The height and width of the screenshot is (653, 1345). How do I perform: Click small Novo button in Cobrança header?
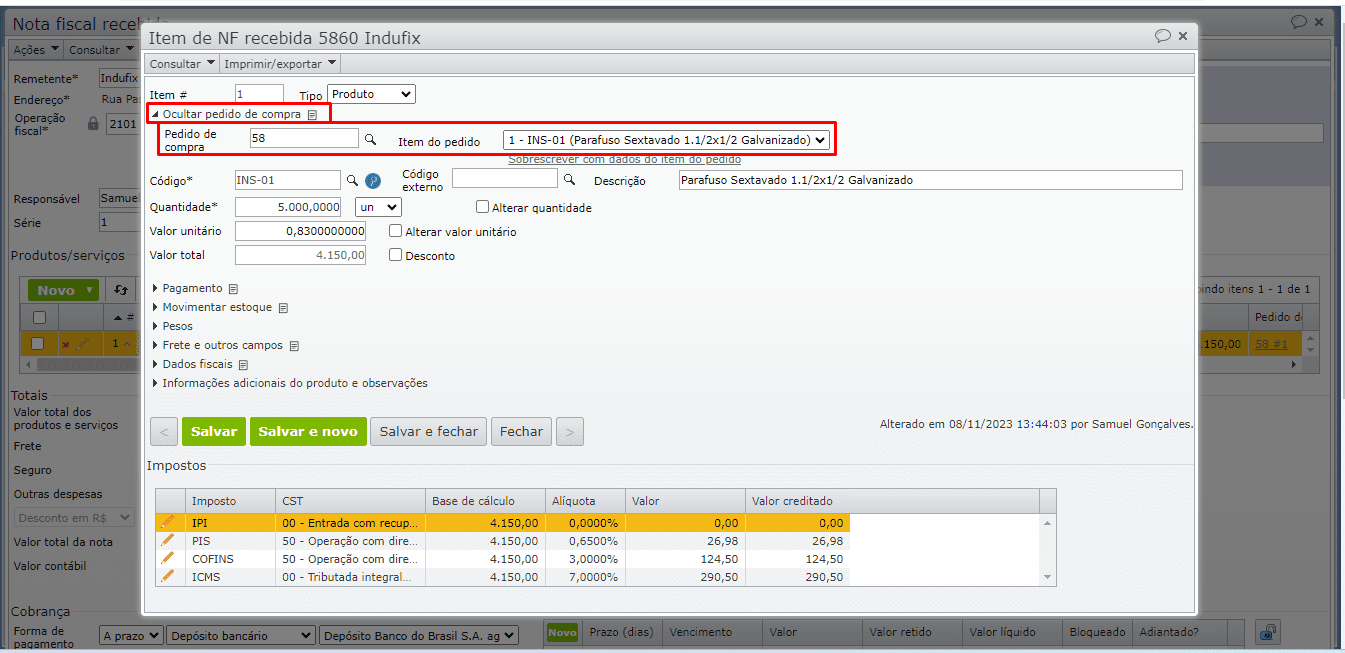(562, 632)
